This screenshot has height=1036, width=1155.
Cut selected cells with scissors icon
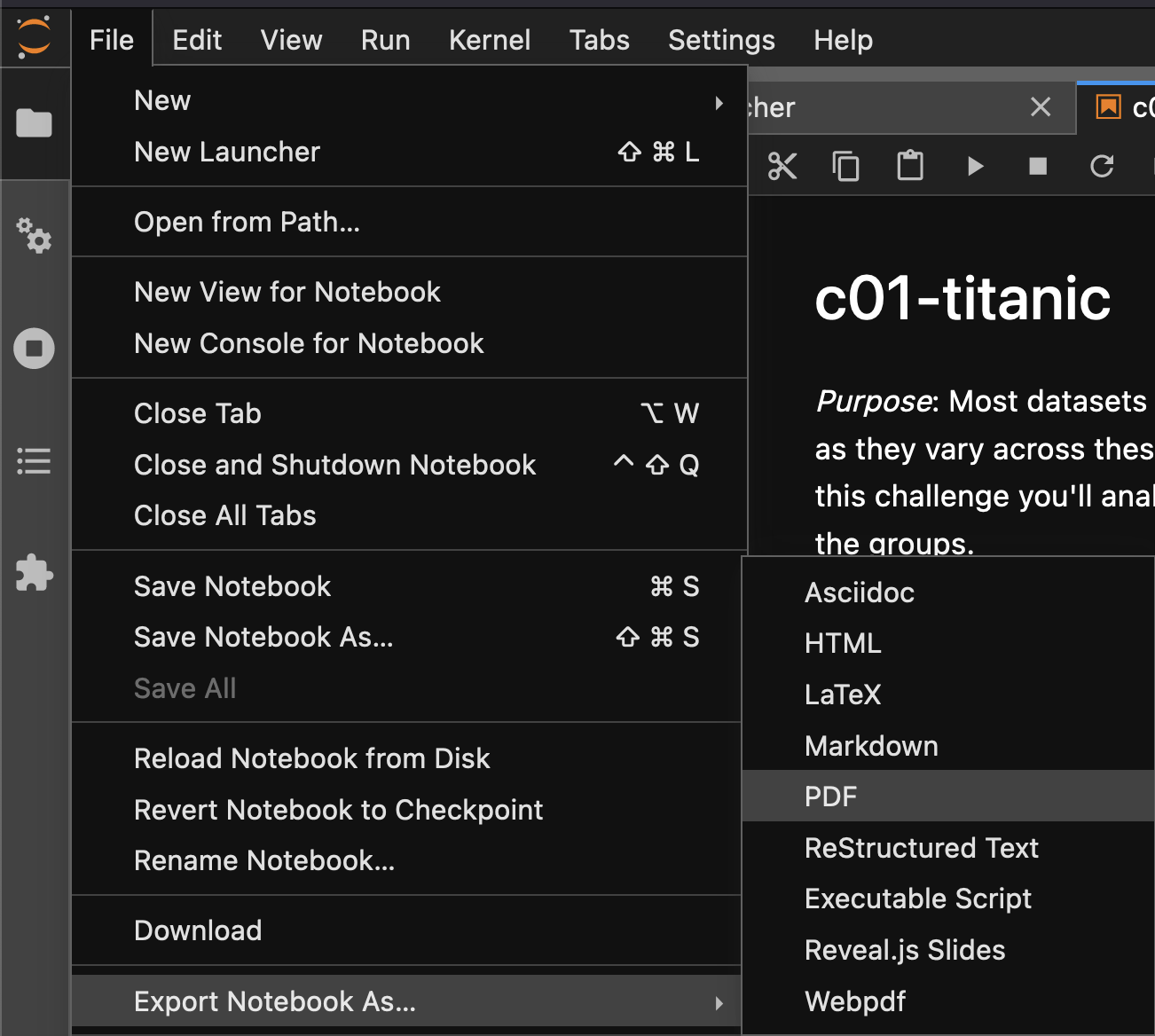point(782,166)
